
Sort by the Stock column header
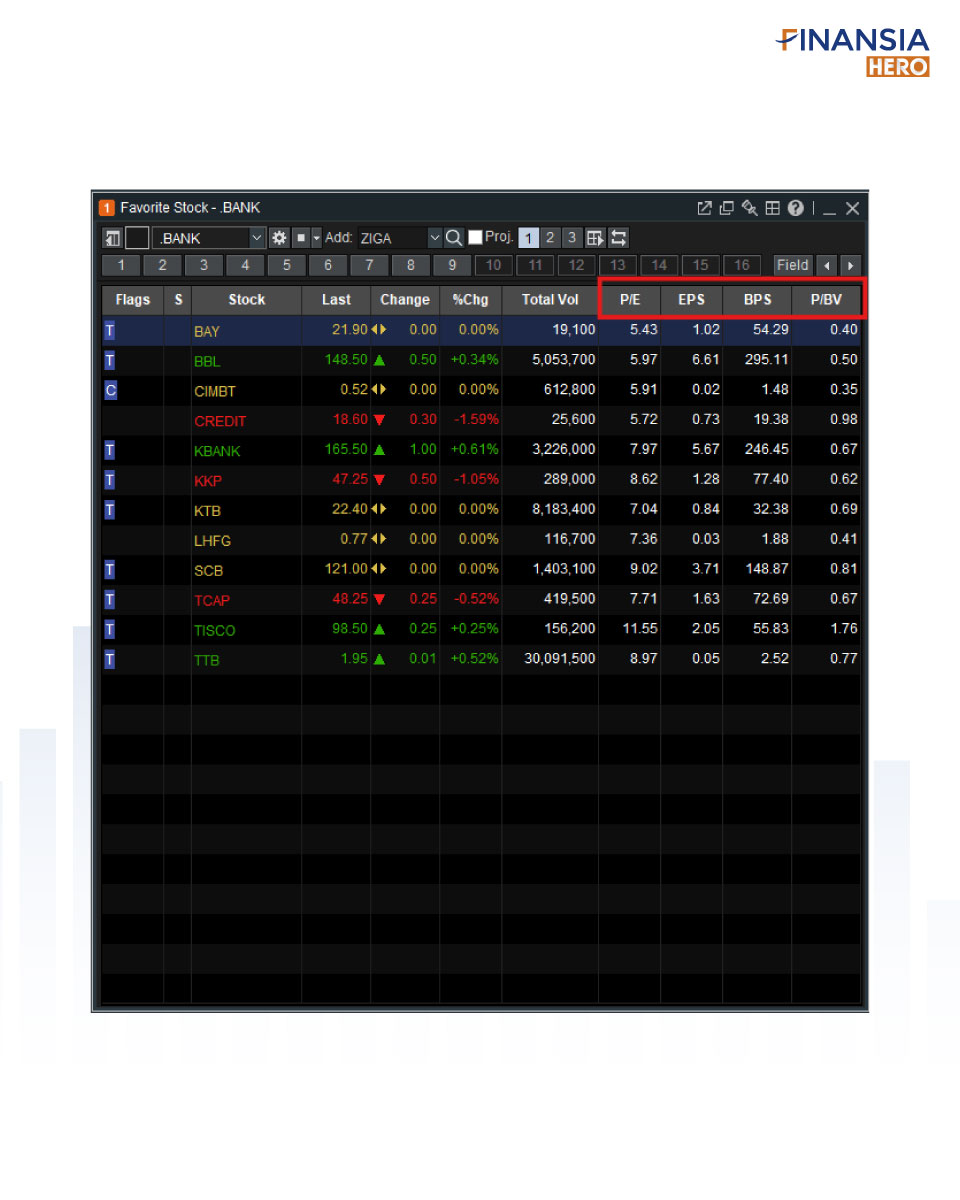(246, 299)
